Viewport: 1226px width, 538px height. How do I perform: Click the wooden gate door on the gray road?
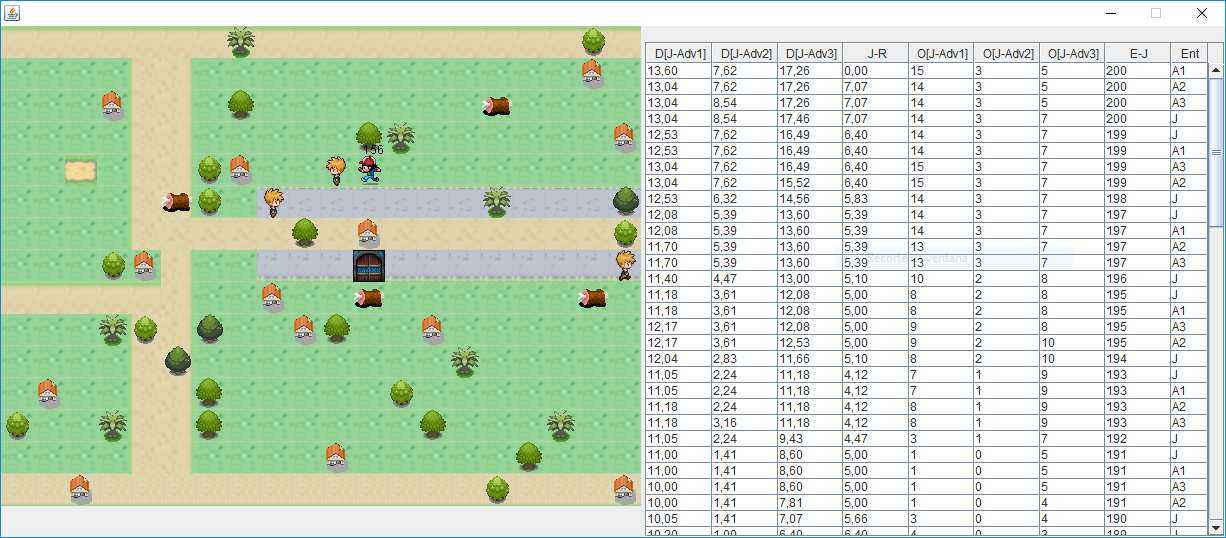368,266
